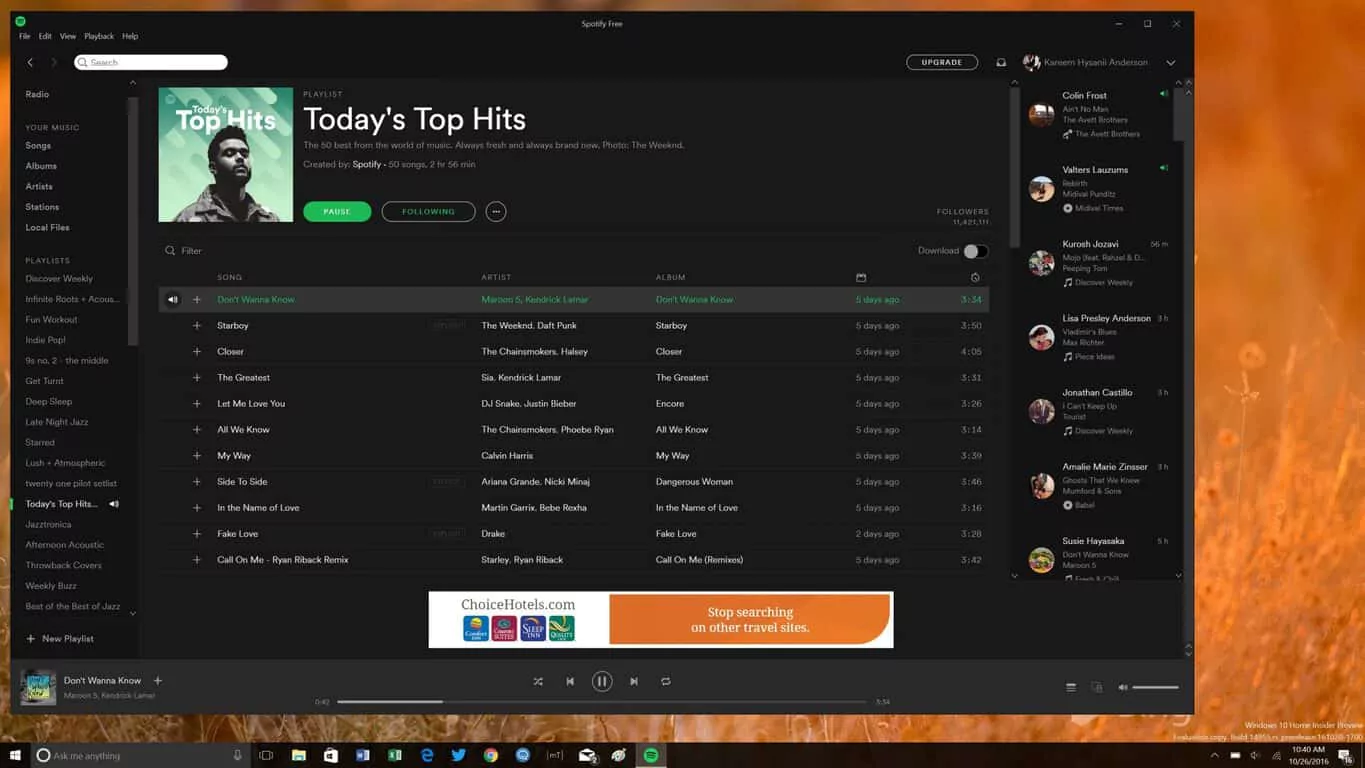Turn on repeat mode

tap(666, 681)
